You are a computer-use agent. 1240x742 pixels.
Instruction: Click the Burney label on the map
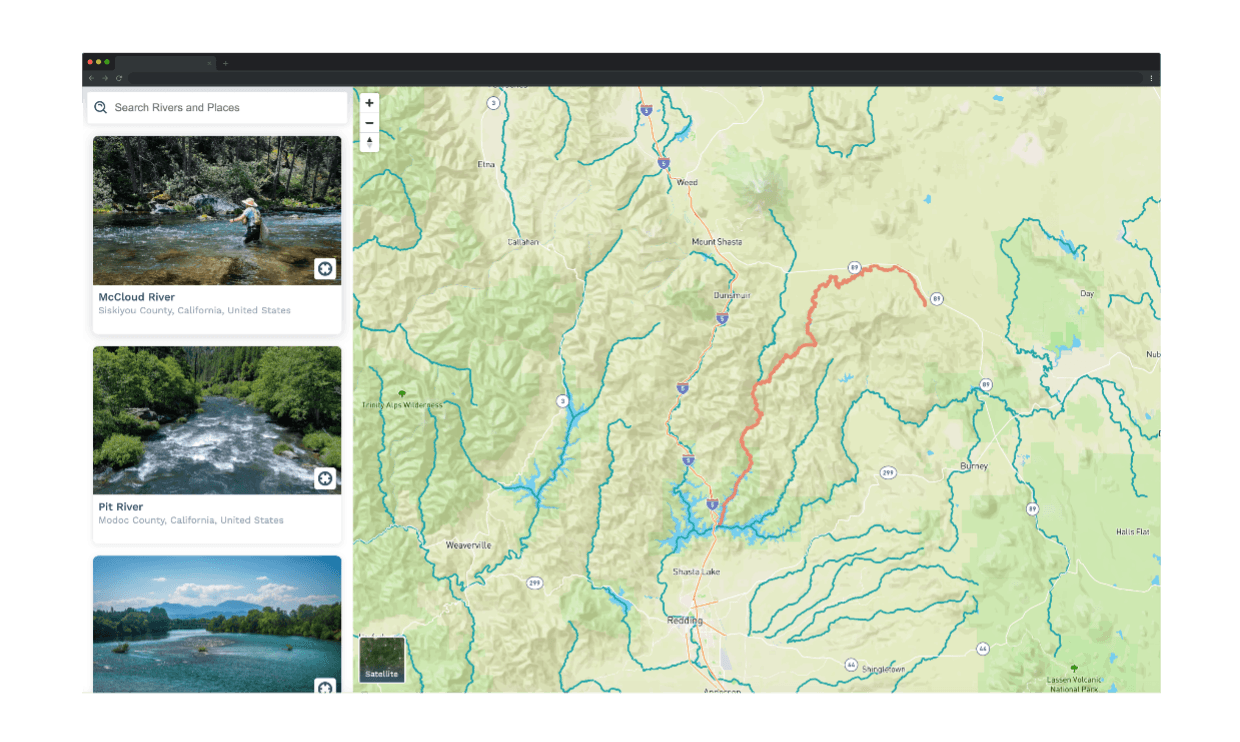[x=974, y=466]
